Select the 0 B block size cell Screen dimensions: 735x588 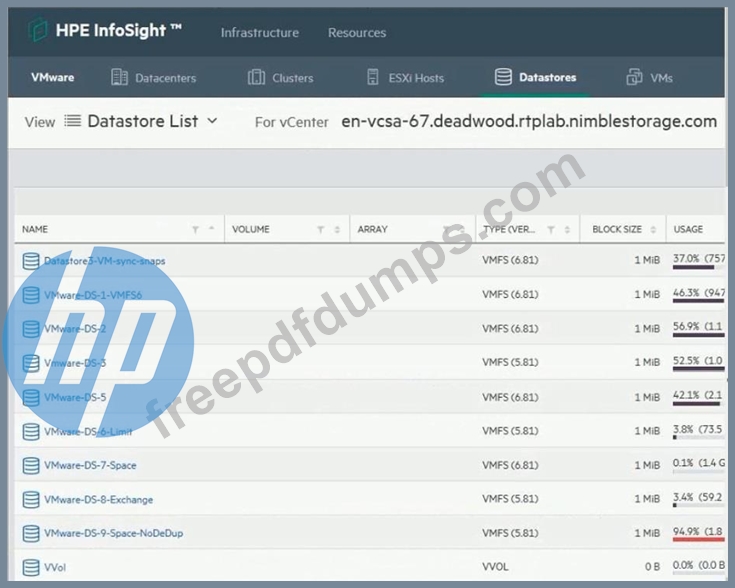pyautogui.click(x=652, y=567)
